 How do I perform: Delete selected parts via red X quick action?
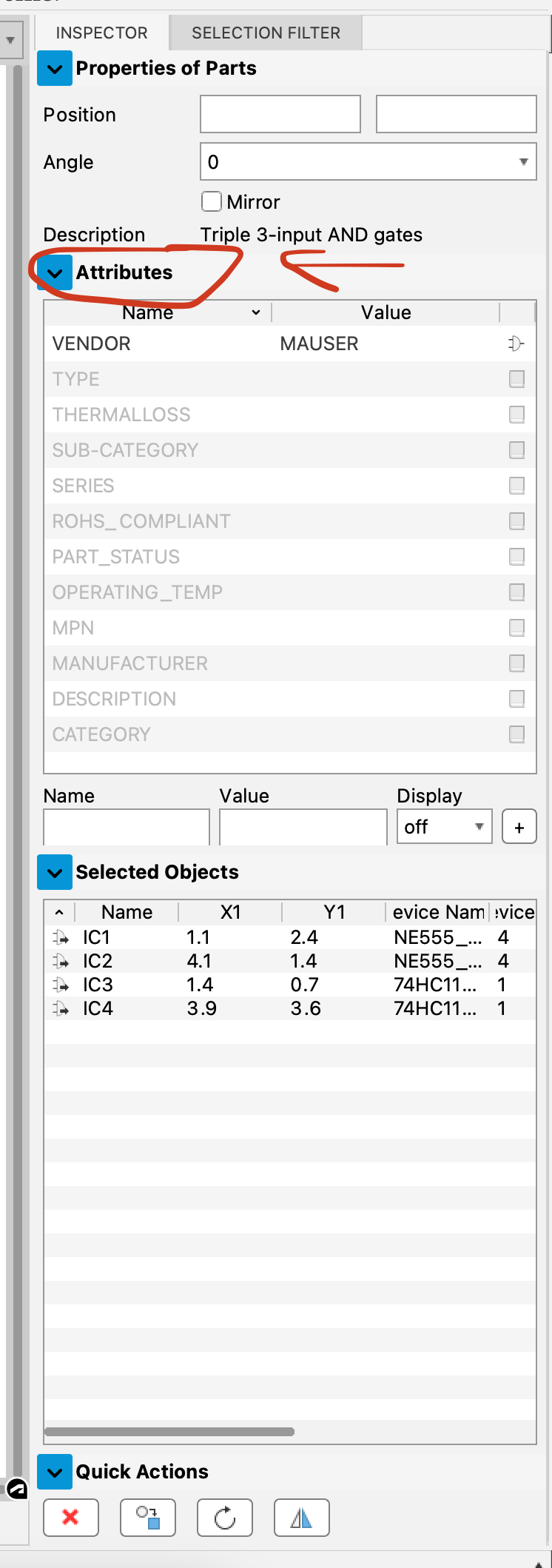tap(70, 1517)
